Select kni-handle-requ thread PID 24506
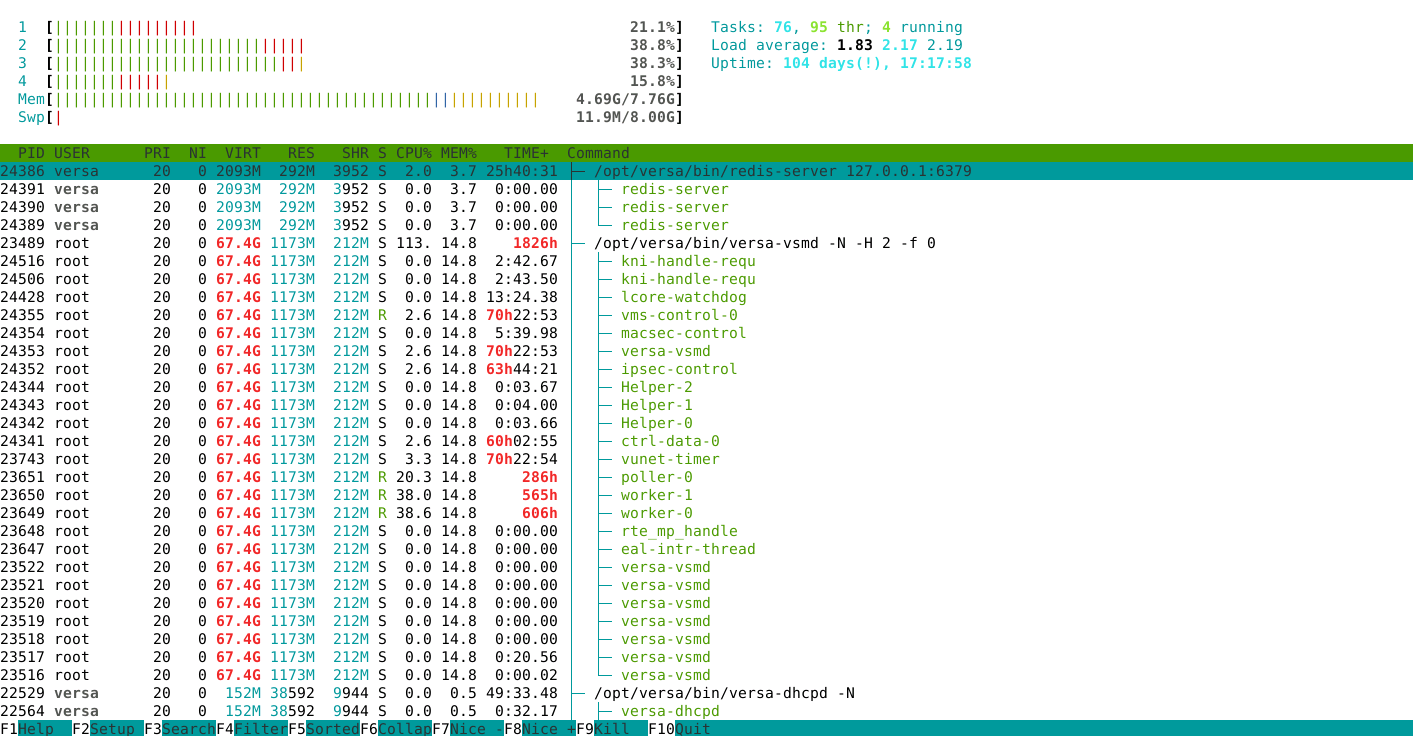The width and height of the screenshot is (1413, 736). coord(706,279)
